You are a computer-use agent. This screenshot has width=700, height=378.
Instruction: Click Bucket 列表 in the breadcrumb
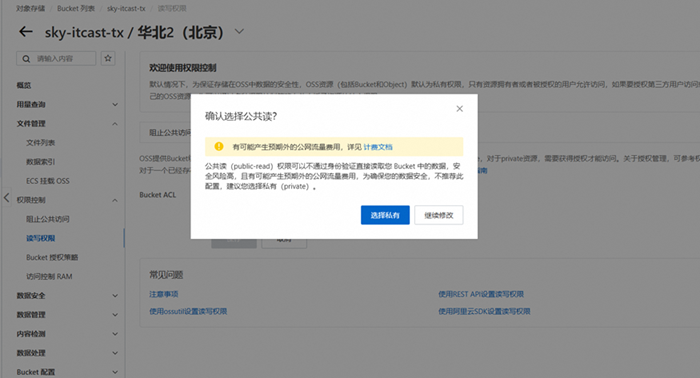76,8
